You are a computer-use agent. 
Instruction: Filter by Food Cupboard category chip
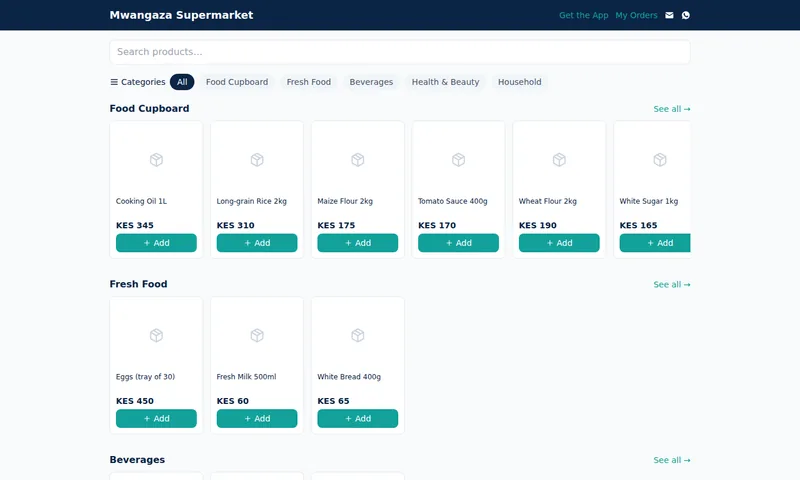pyautogui.click(x=237, y=82)
